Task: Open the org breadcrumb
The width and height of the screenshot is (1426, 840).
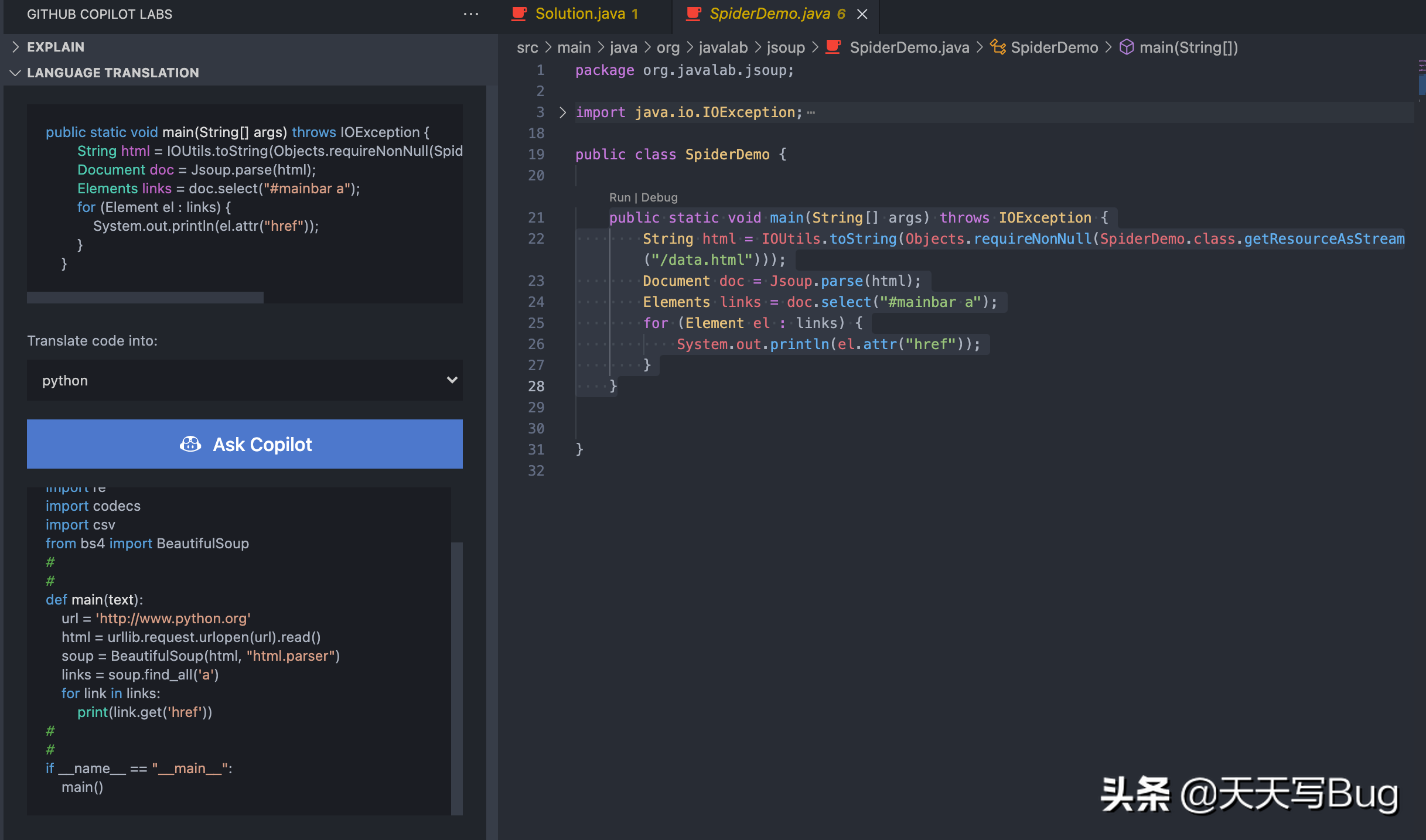Action: (x=668, y=47)
